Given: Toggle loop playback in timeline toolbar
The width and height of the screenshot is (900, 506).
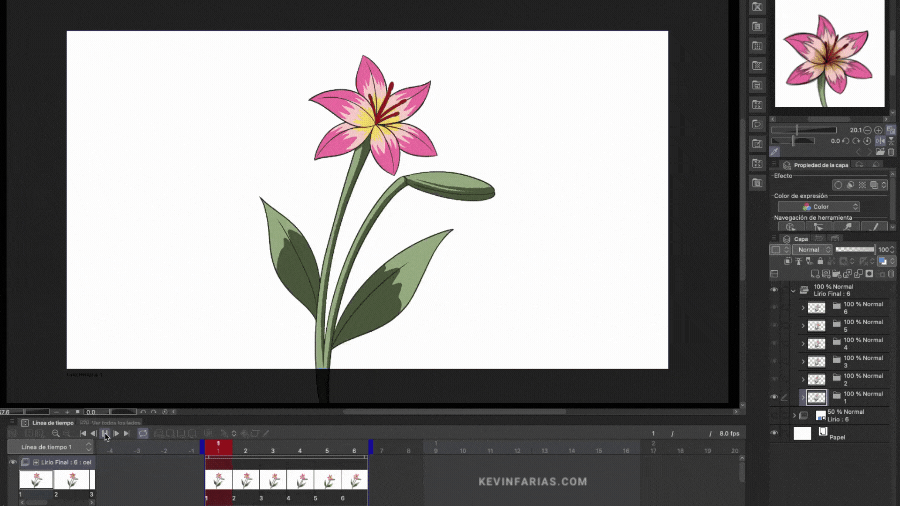Looking at the screenshot, I should (x=142, y=433).
